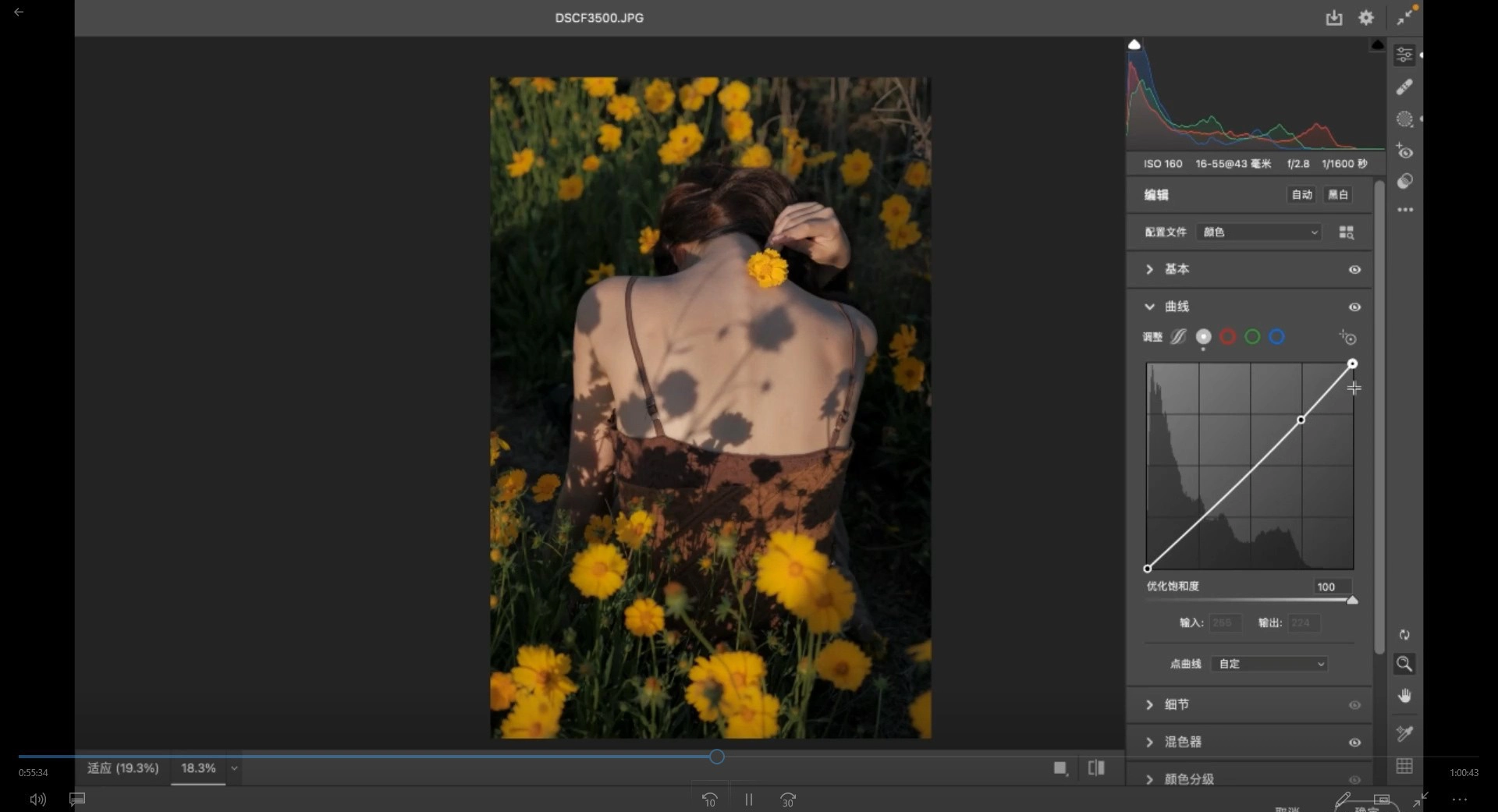Click the save image download icon
The height and width of the screenshot is (812, 1498).
click(1334, 17)
